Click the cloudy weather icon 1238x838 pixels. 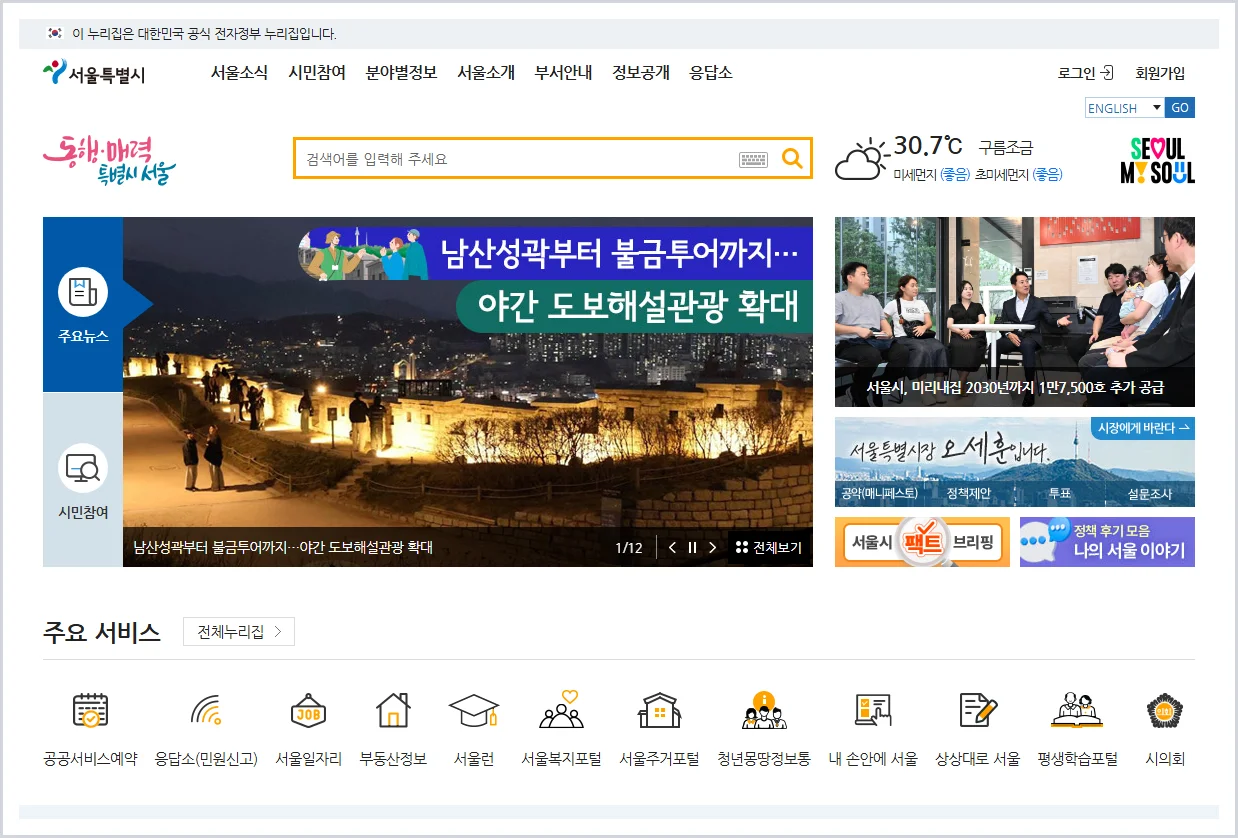(861, 160)
